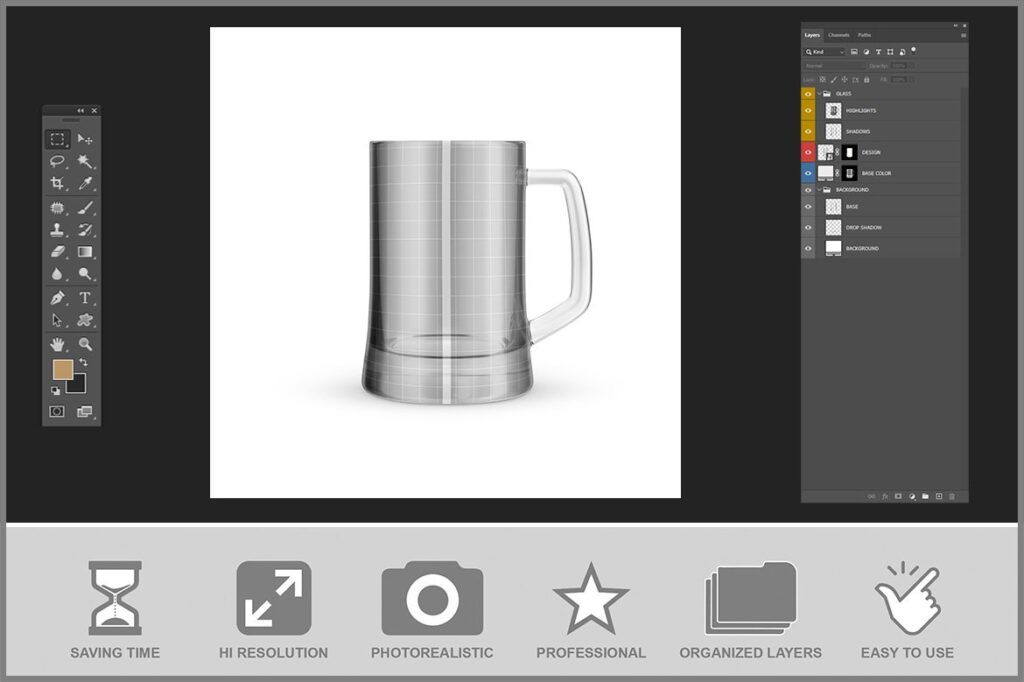Choose the Eraser tool
The width and height of the screenshot is (1024, 682).
click(x=58, y=252)
